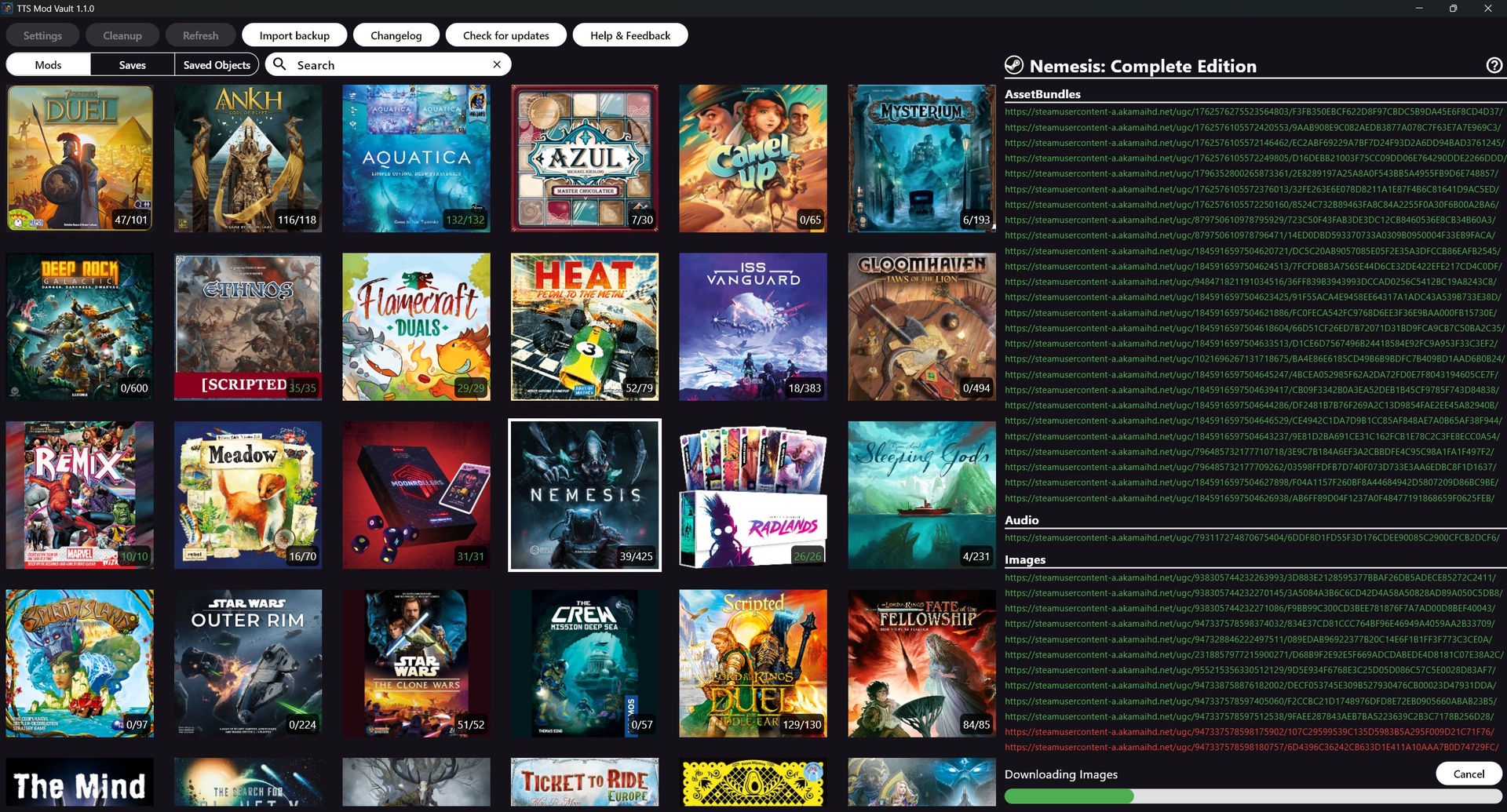Select the Nemesis mod thumbnail
Image resolution: width=1507 pixels, height=812 pixels.
pos(585,495)
